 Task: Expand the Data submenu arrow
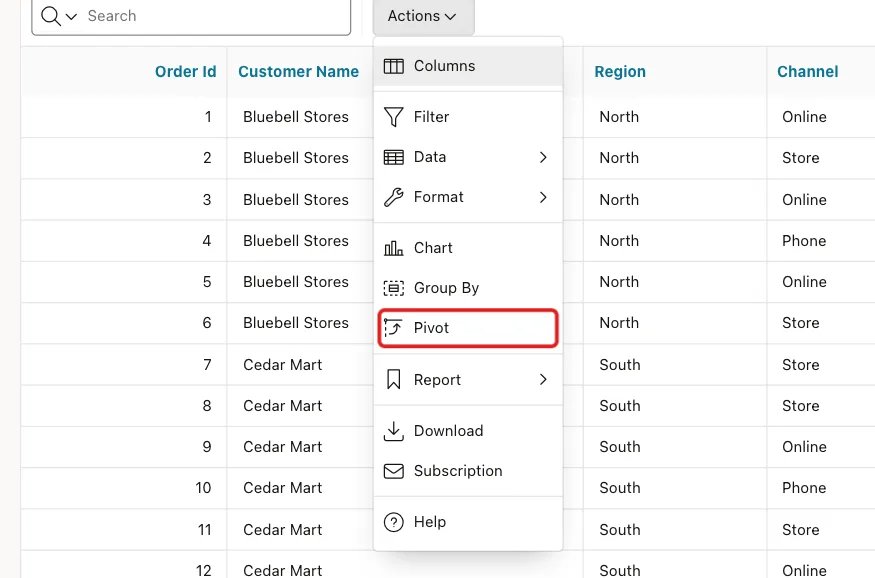[x=543, y=157]
